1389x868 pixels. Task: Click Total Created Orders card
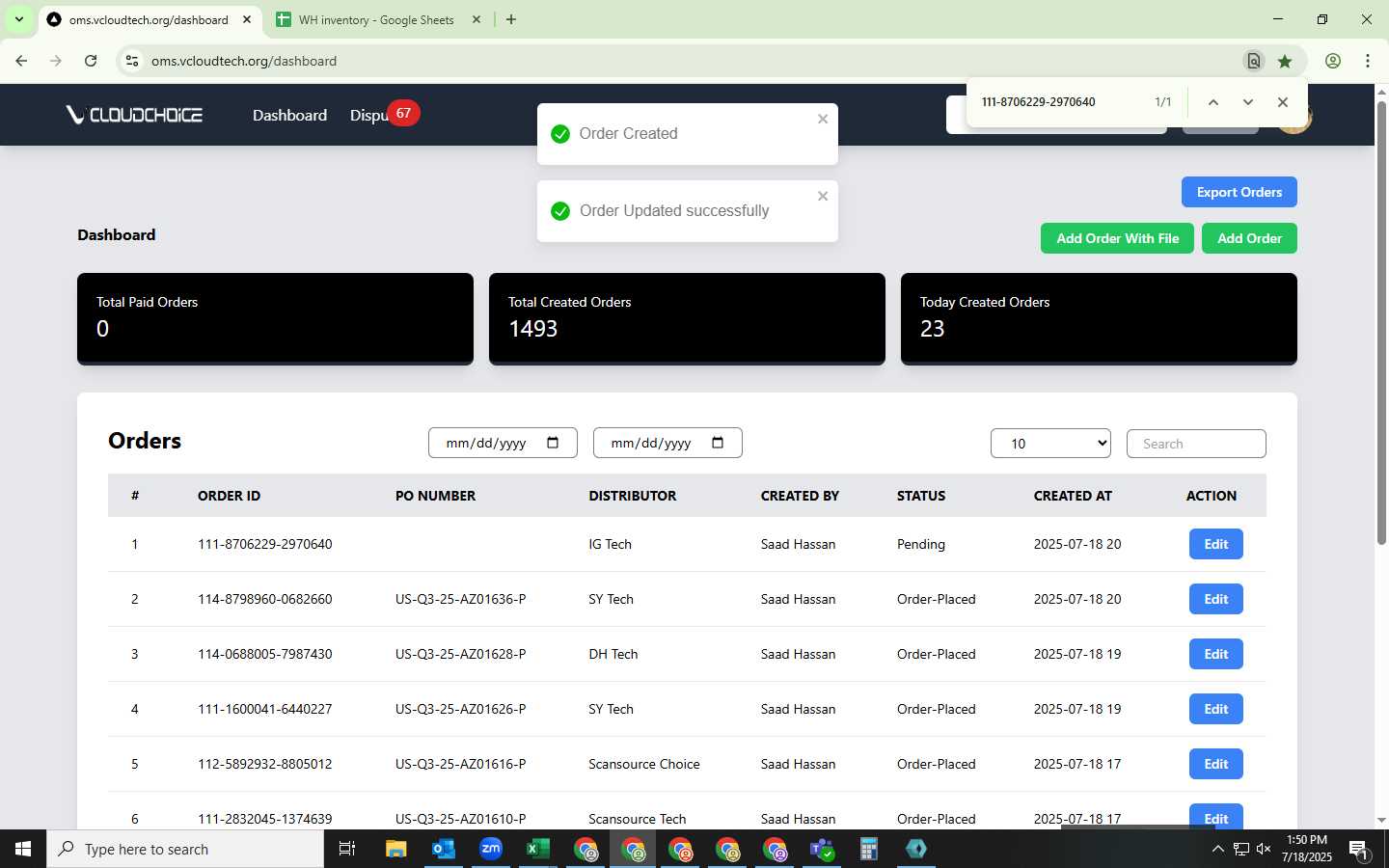point(687,318)
